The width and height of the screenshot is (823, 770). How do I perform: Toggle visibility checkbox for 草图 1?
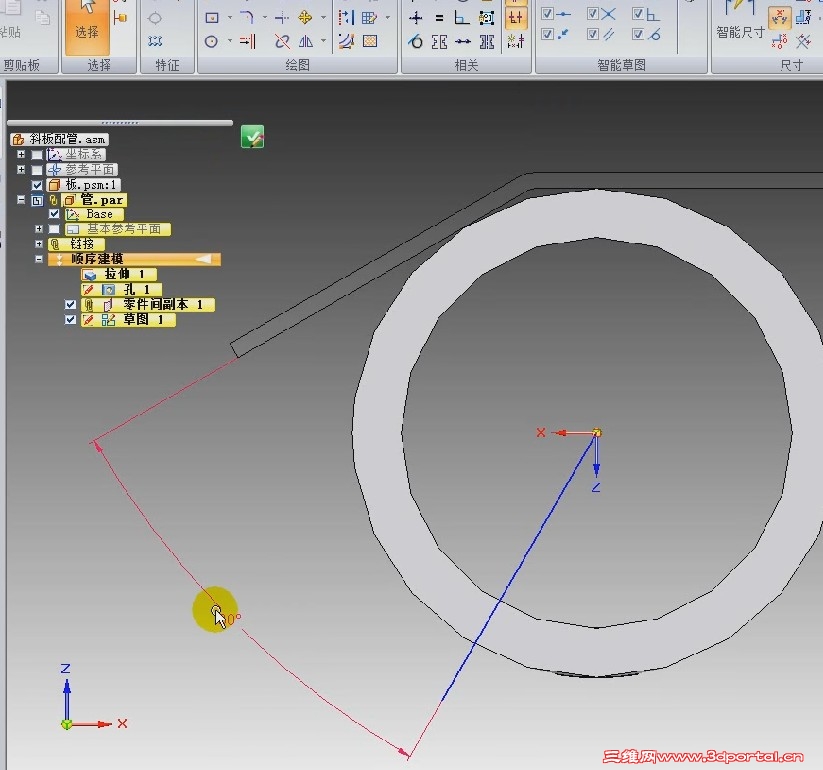(x=70, y=320)
